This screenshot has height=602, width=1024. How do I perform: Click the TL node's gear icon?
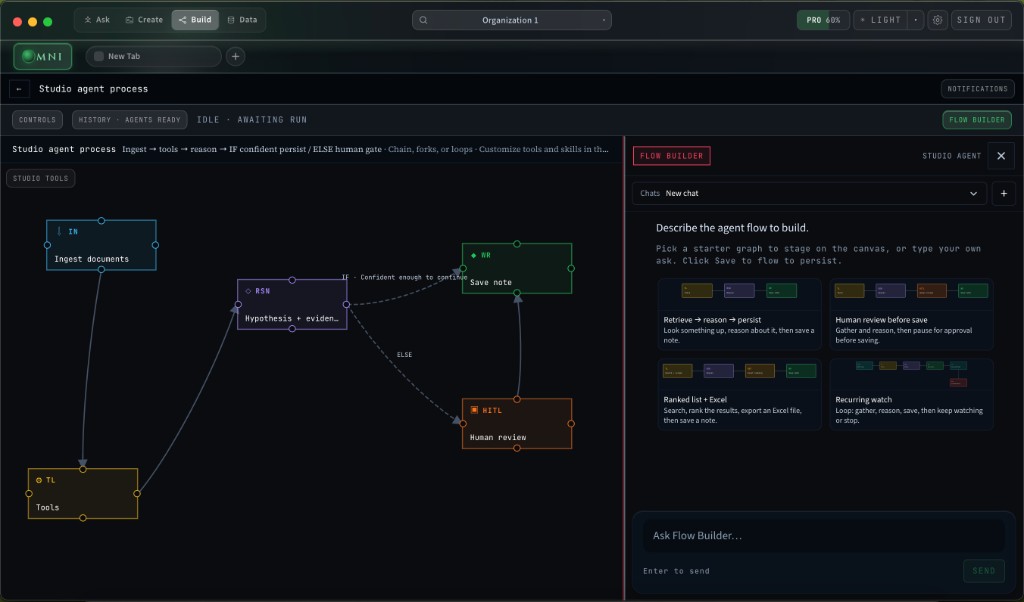[x=39, y=480]
